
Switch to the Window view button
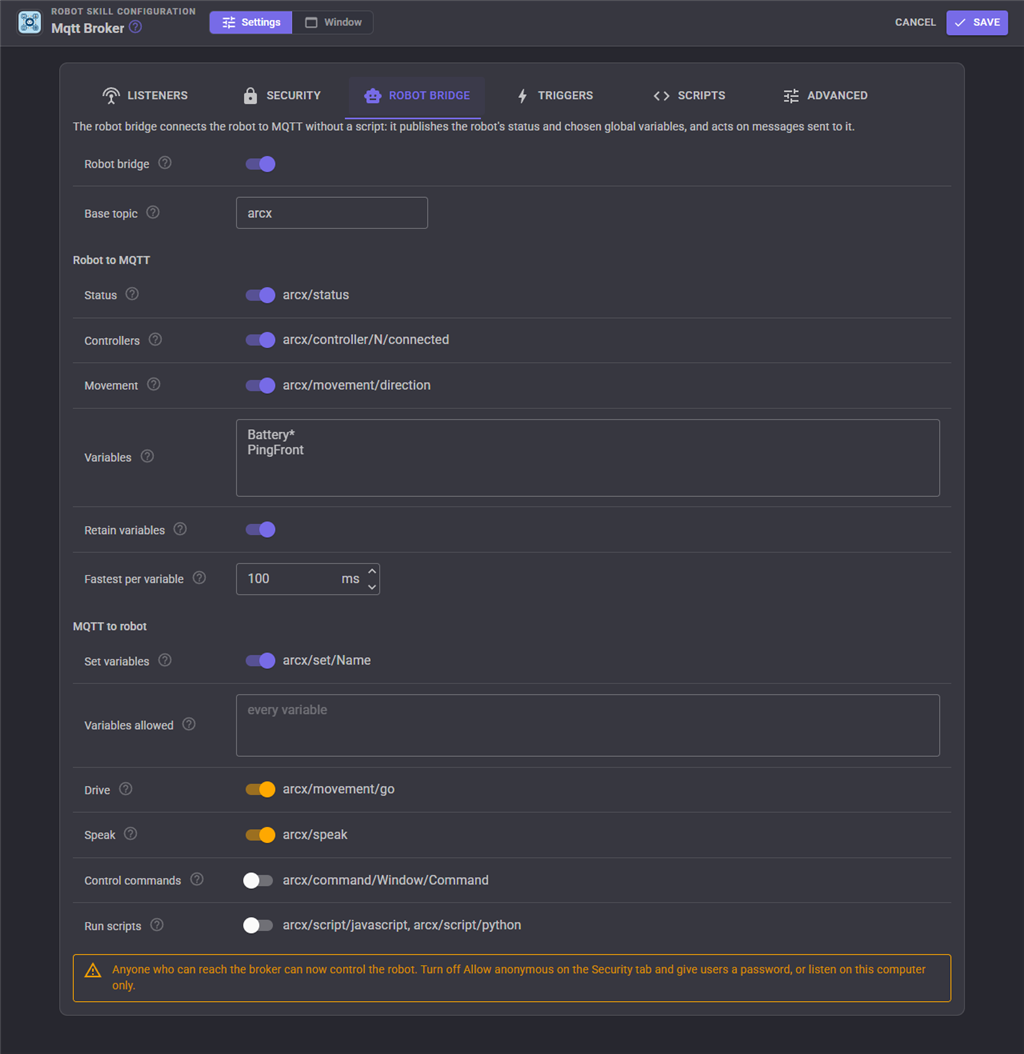(x=333, y=22)
